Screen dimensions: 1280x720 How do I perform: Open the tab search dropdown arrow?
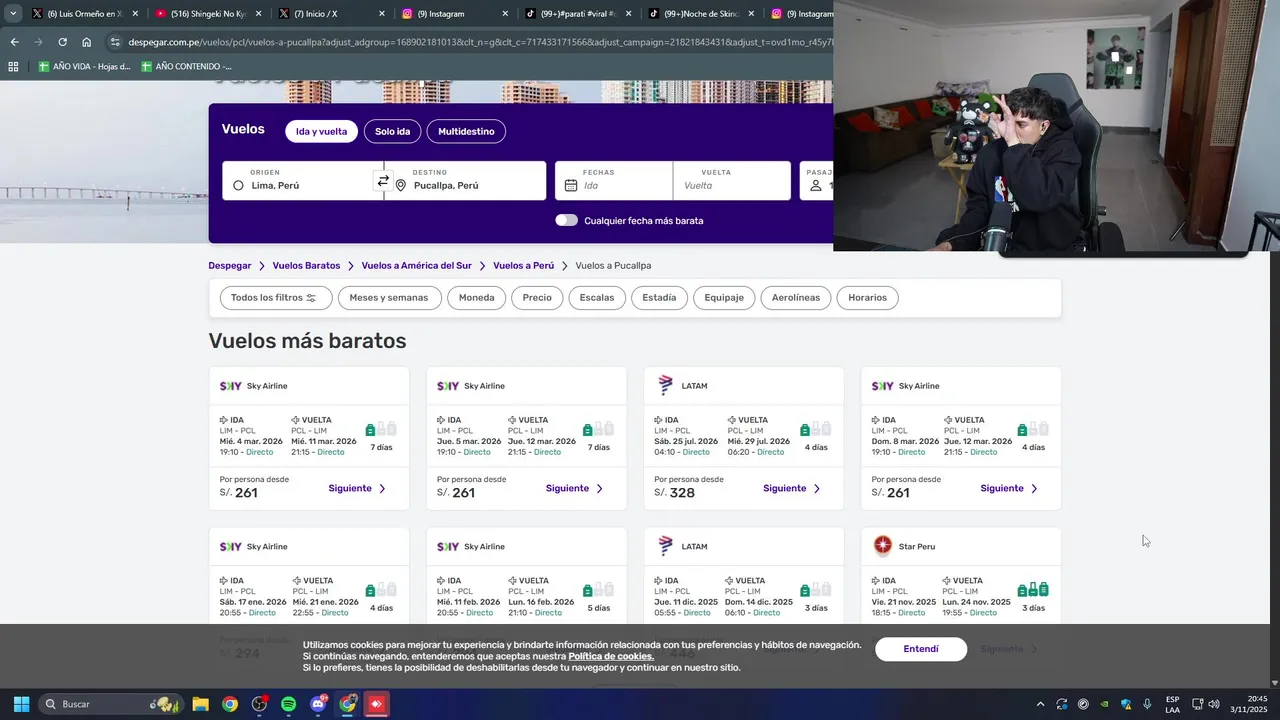point(13,14)
